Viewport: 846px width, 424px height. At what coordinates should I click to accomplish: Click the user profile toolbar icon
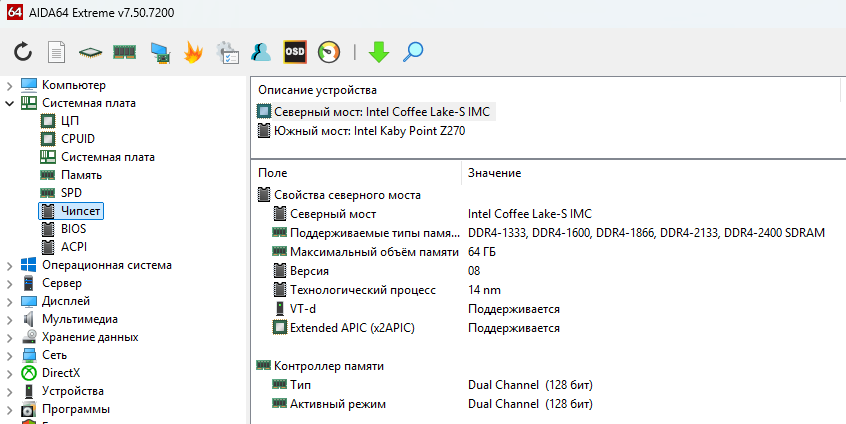[x=261, y=52]
